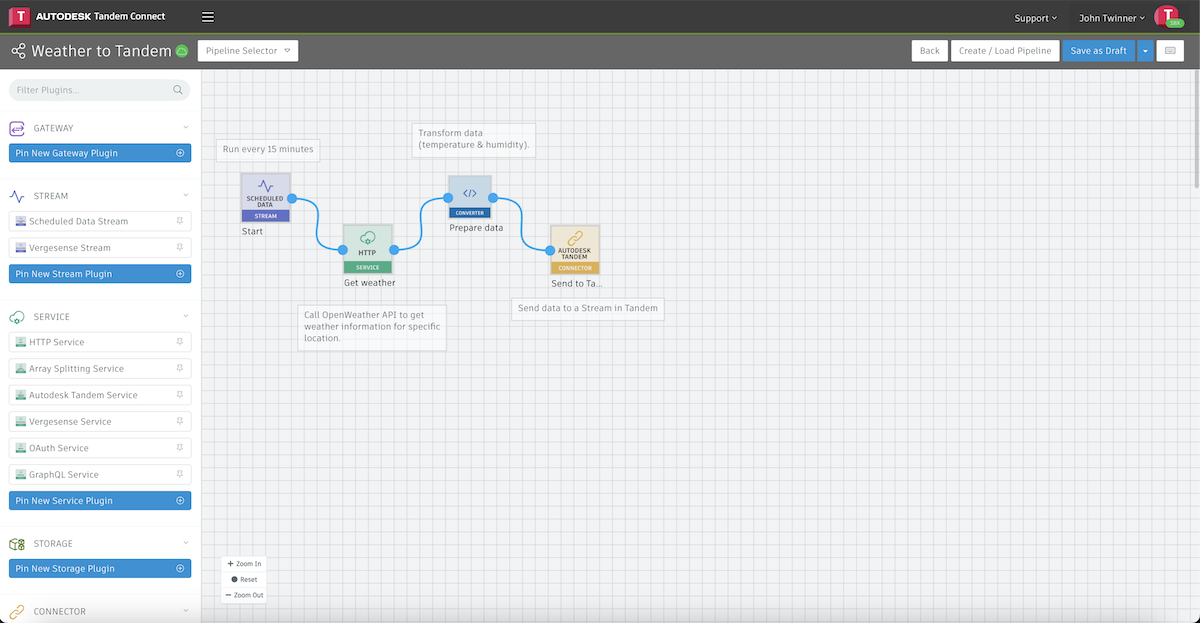Select the Converter node Prepare data
Viewport: 1200px width, 623px height.
[470, 197]
